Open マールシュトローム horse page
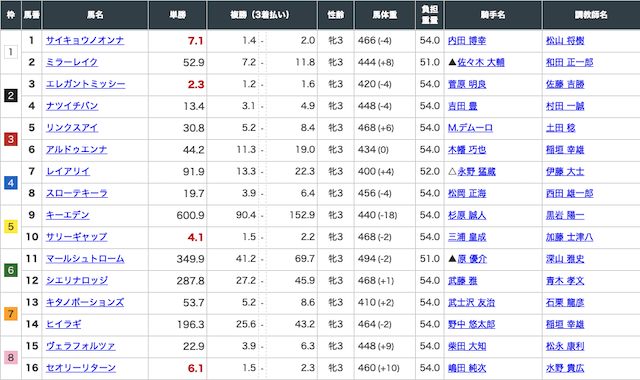The height and width of the screenshot is (380, 640). click(x=85, y=259)
